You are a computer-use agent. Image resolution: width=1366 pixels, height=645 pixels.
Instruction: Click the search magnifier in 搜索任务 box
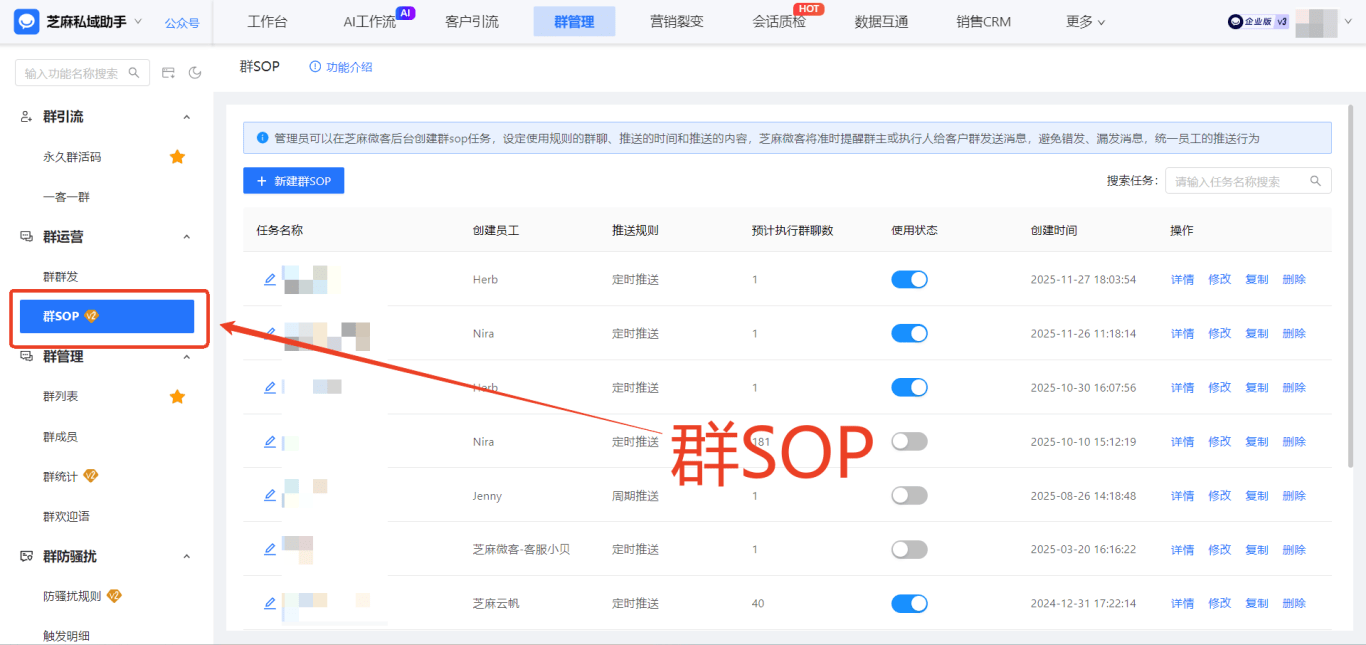click(1314, 181)
